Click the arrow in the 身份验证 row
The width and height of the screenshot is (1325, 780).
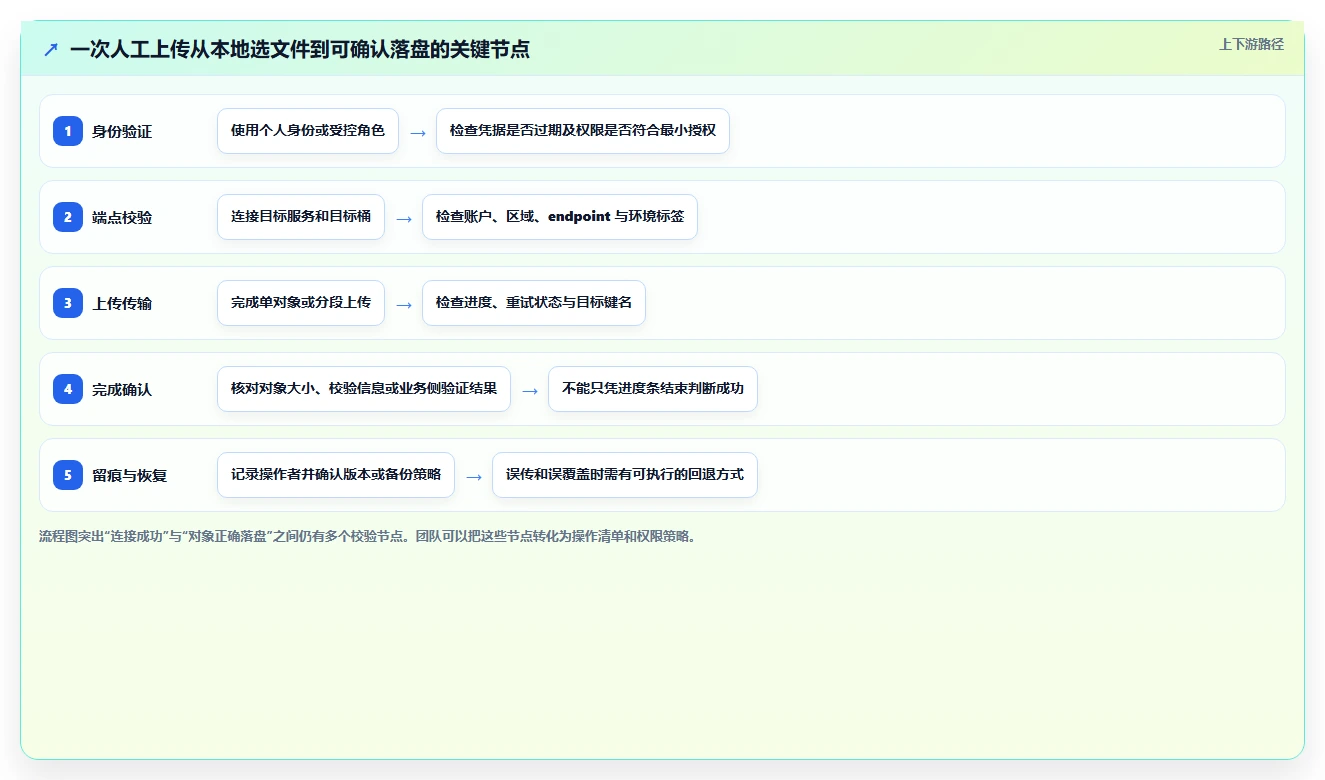[x=418, y=132]
